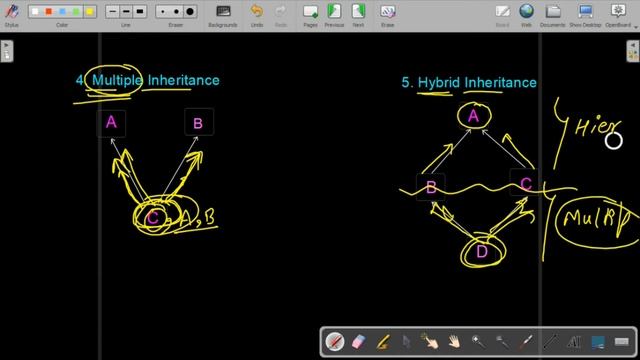Select the yellow pen color
This screenshot has height=360, width=640.
coord(90,11)
